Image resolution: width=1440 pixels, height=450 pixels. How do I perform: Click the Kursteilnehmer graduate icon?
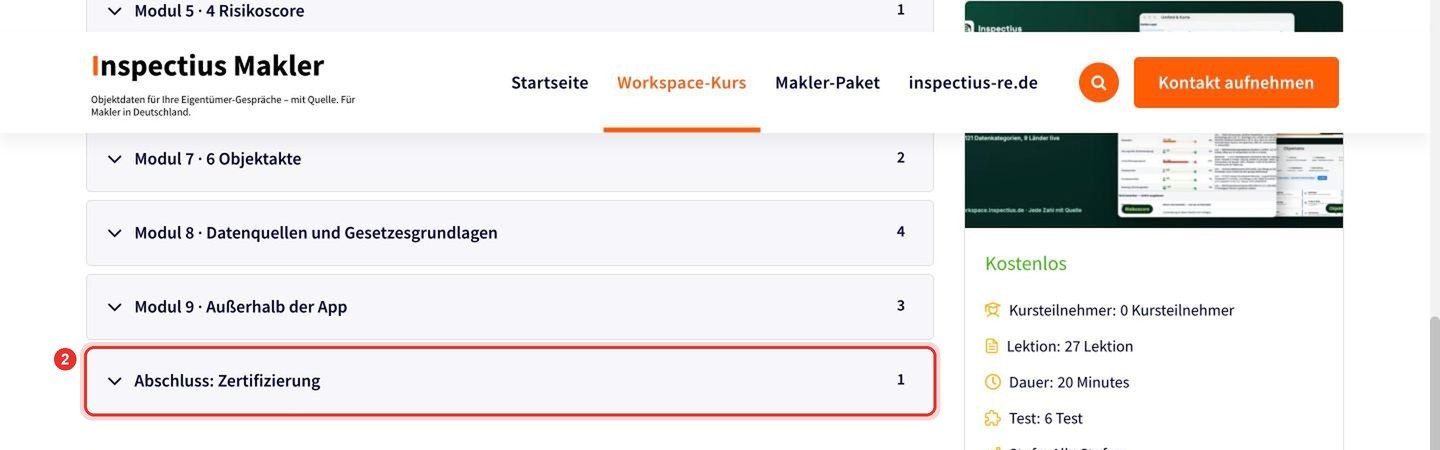pyautogui.click(x=992, y=310)
